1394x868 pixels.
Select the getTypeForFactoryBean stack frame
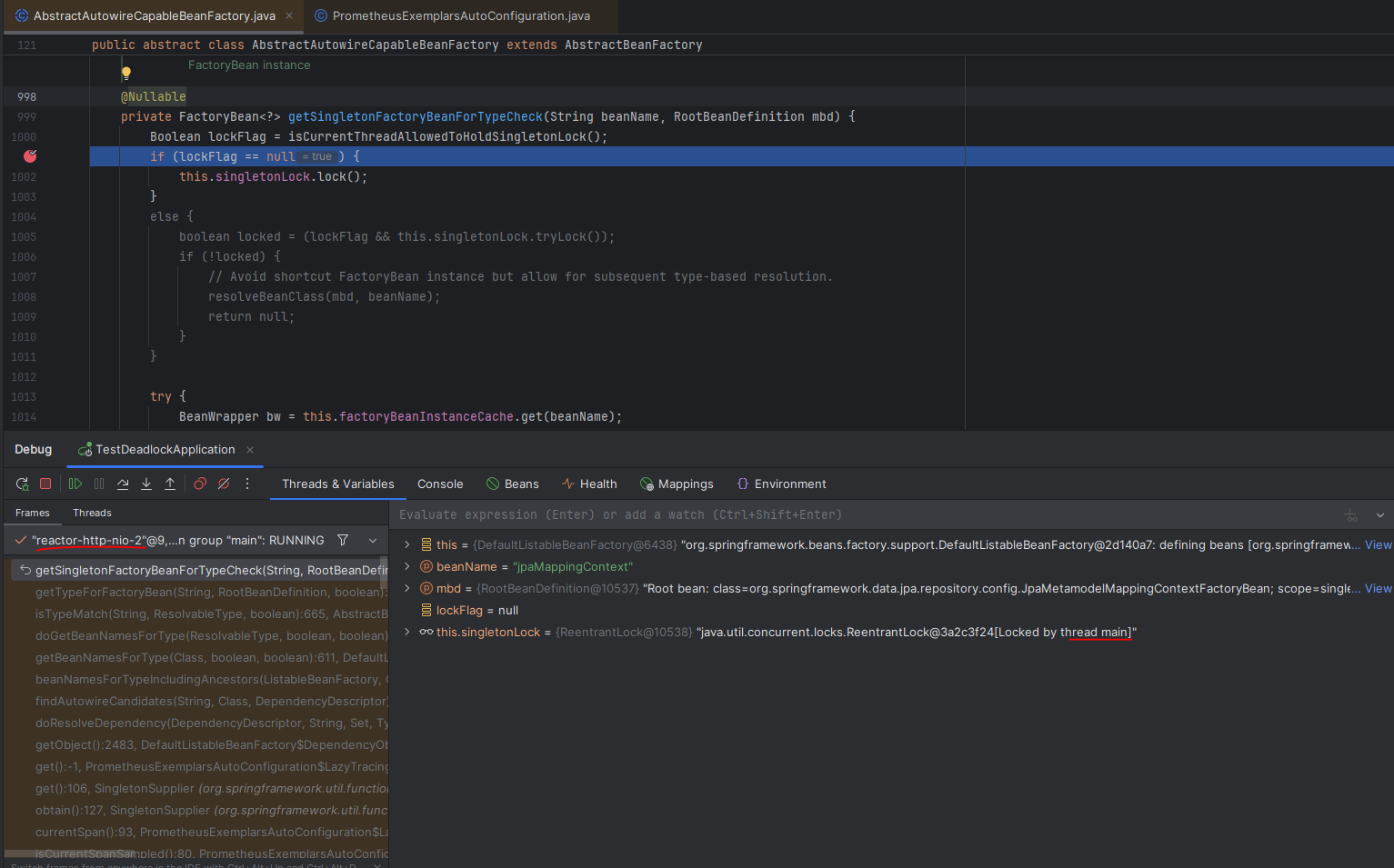click(200, 593)
